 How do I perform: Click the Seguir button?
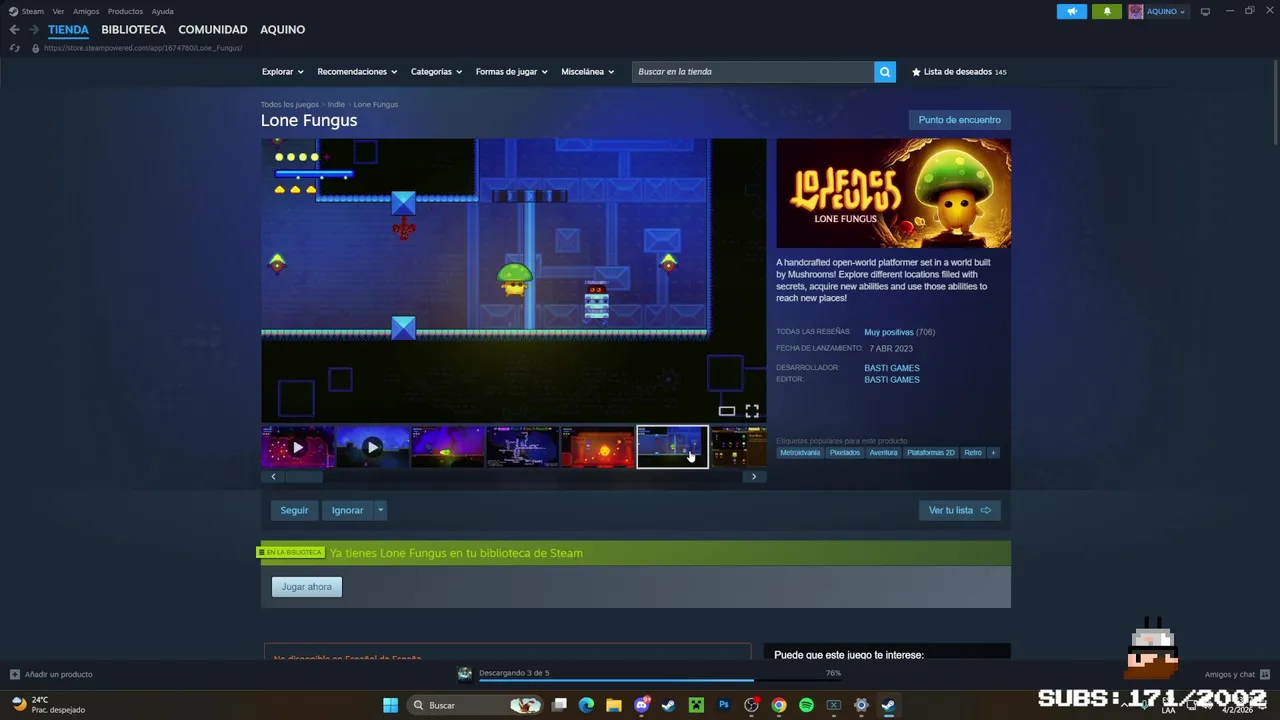coord(294,510)
